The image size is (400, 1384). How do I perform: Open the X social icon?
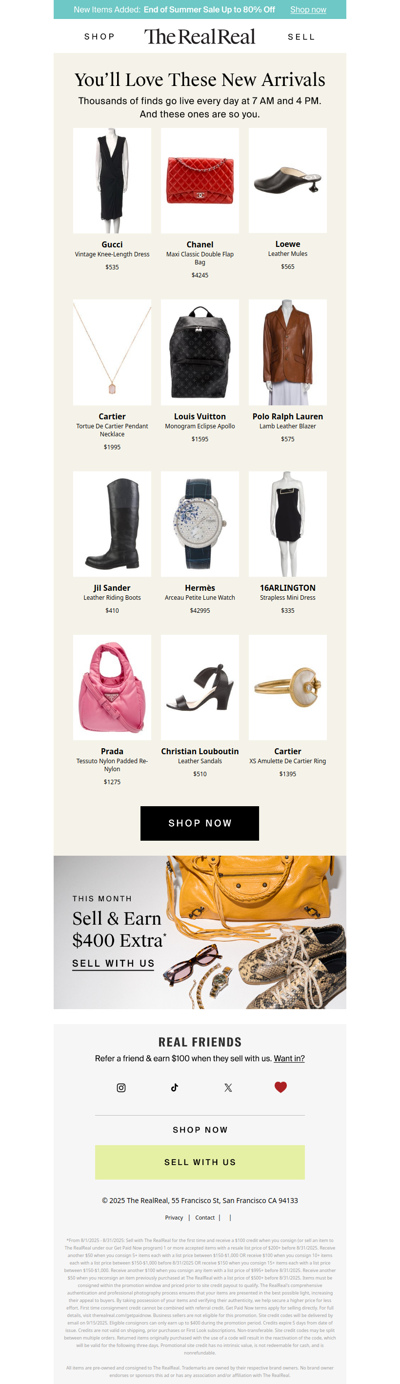[x=228, y=1087]
